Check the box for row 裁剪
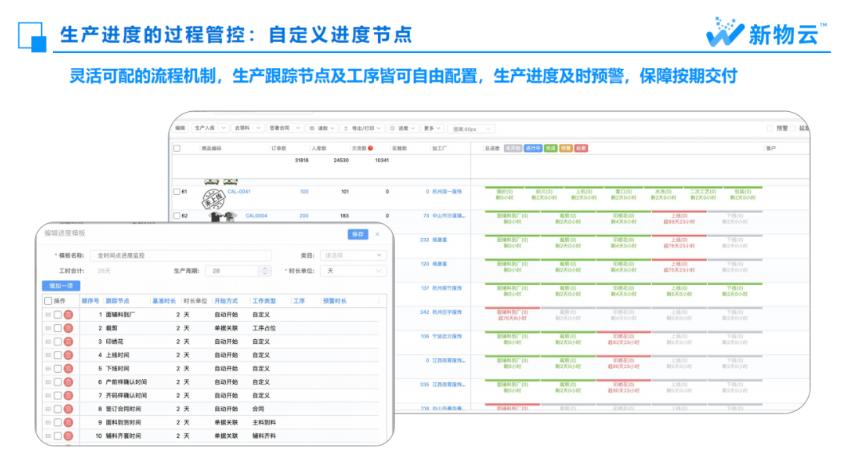The image size is (847, 461). (58, 328)
